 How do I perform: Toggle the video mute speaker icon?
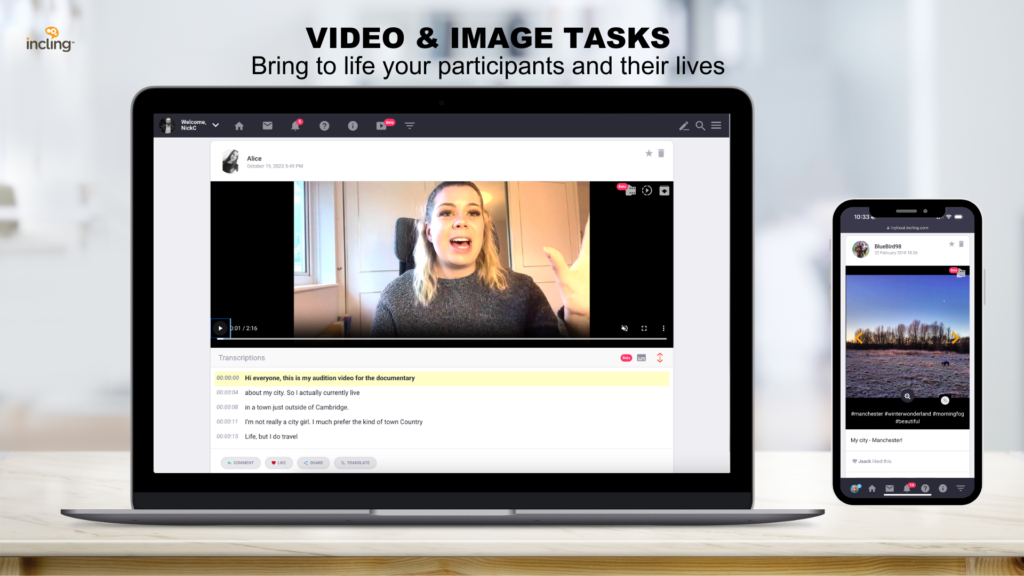pyautogui.click(x=625, y=328)
